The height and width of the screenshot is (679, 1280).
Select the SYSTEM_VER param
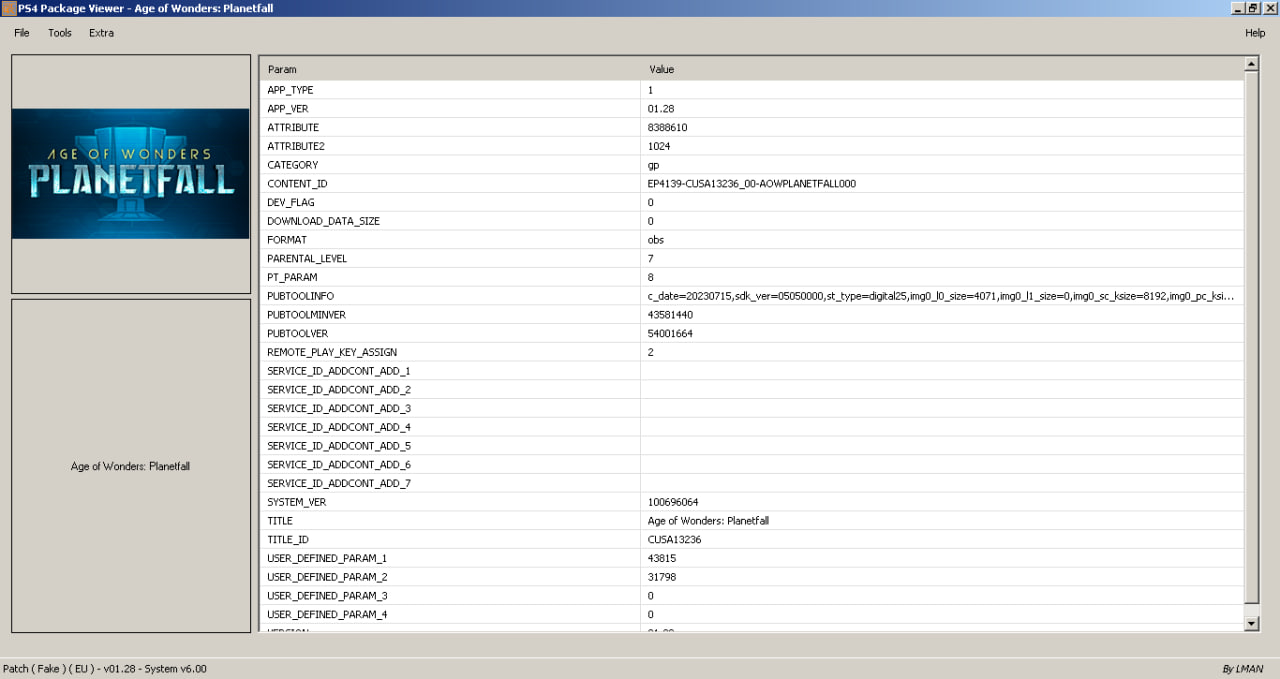[x=297, y=502]
